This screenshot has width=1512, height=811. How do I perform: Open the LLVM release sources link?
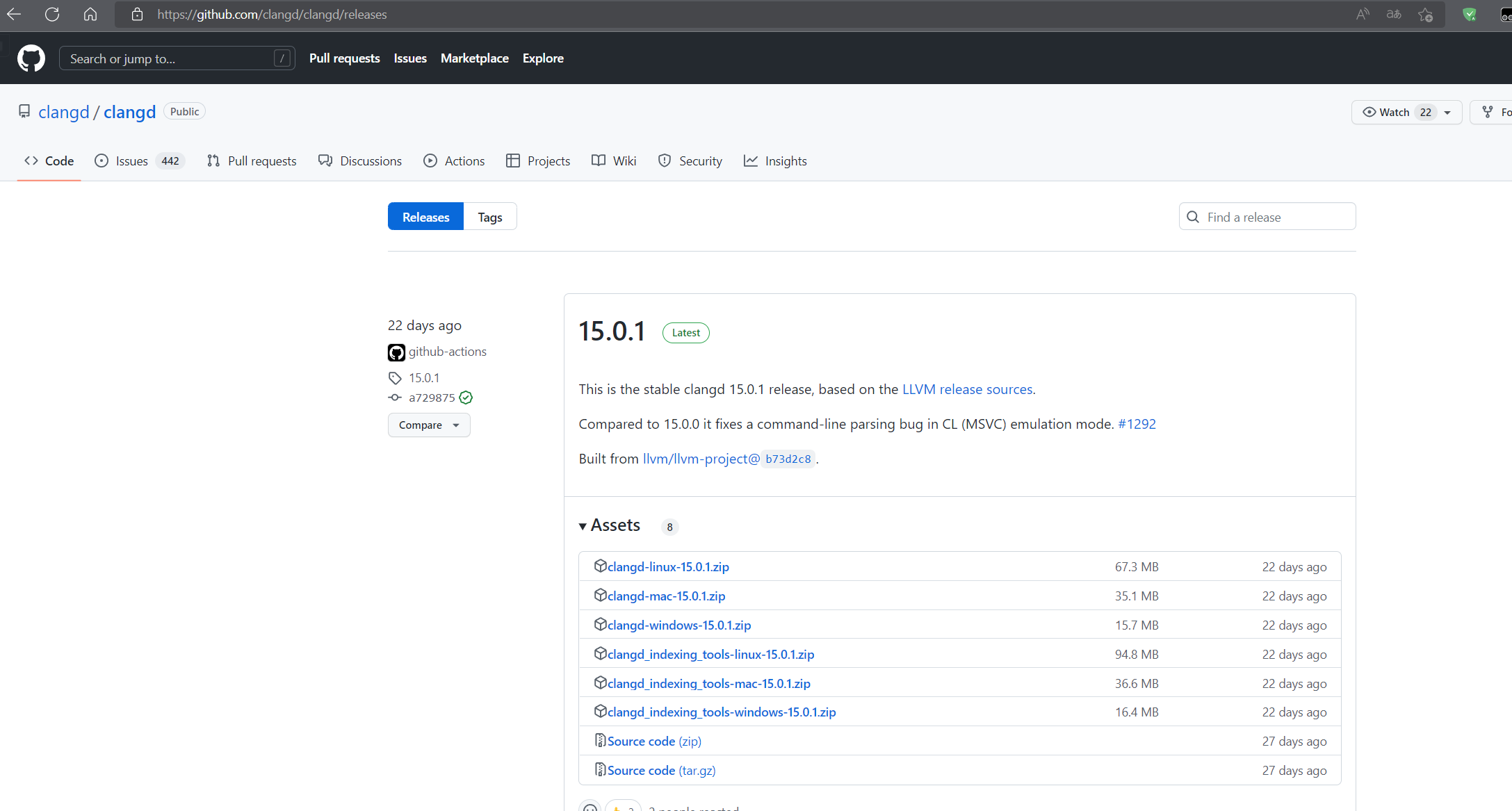point(967,389)
